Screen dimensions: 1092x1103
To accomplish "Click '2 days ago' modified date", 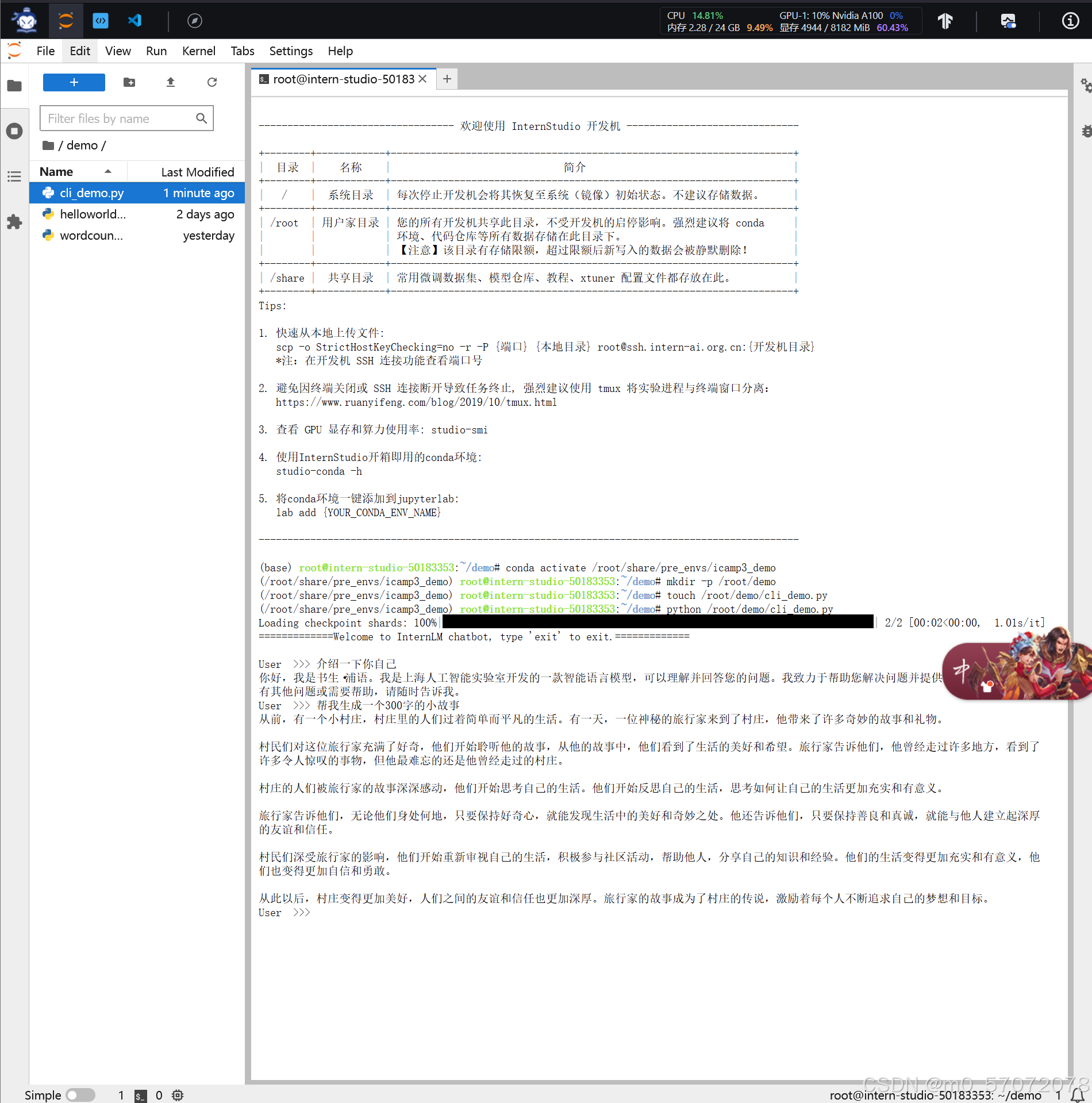I will (x=205, y=214).
